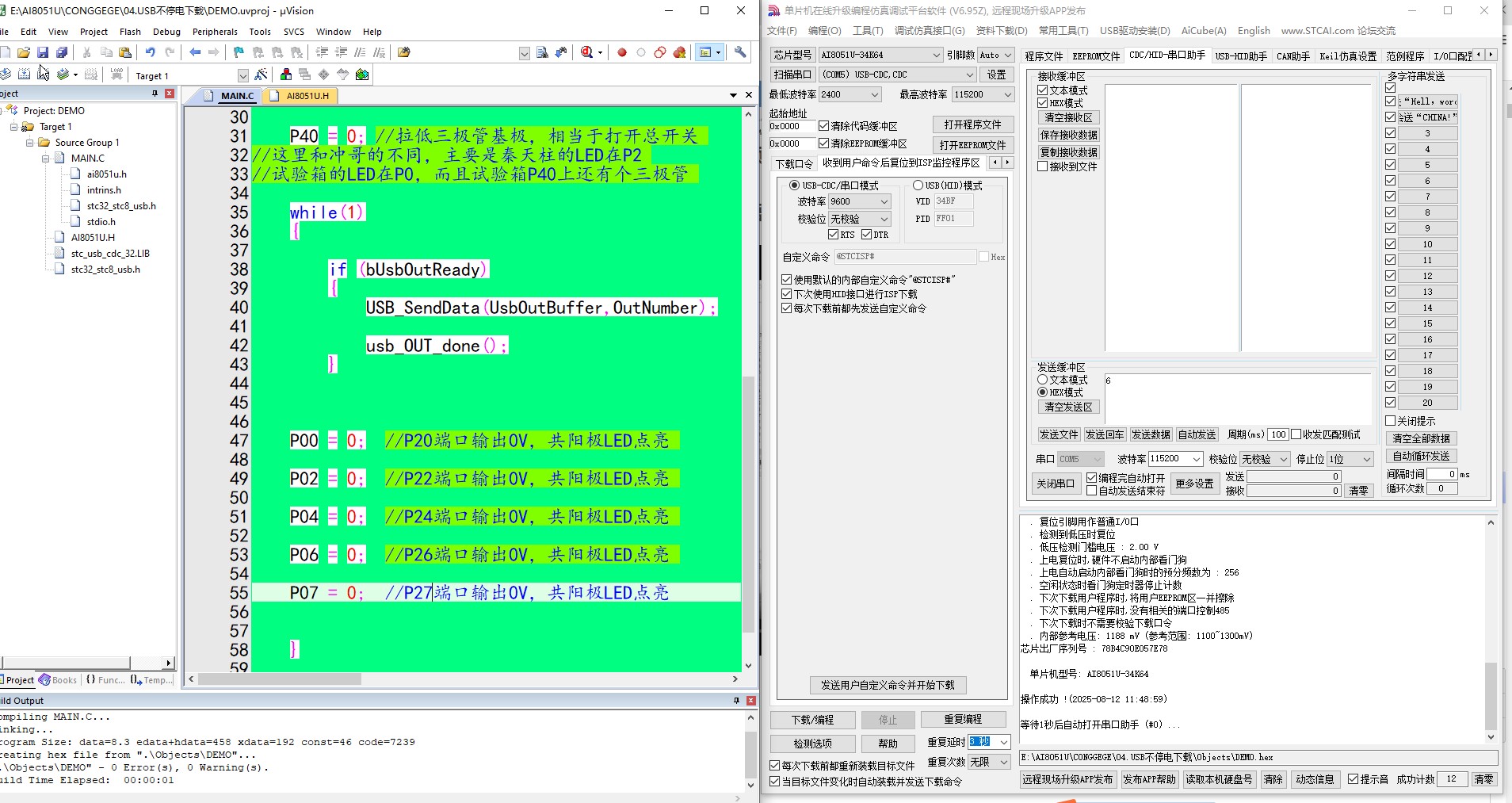This screenshot has height=803, width=1512.
Task: Disable all breakpoints icon
Action: pyautogui.click(x=660, y=52)
